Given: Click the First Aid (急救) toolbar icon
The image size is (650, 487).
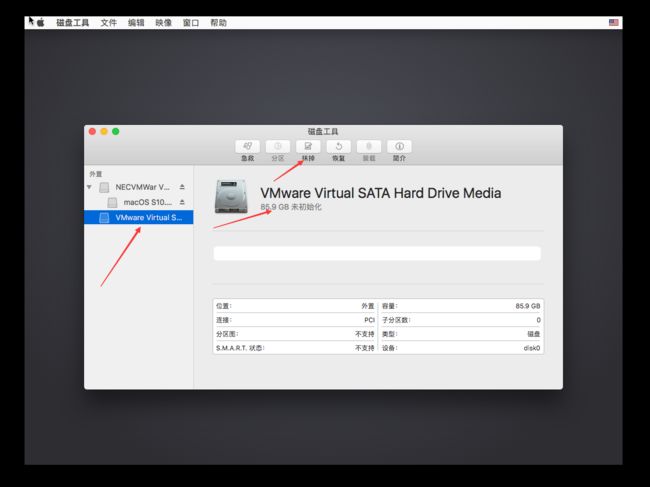Looking at the screenshot, I should [x=247, y=146].
